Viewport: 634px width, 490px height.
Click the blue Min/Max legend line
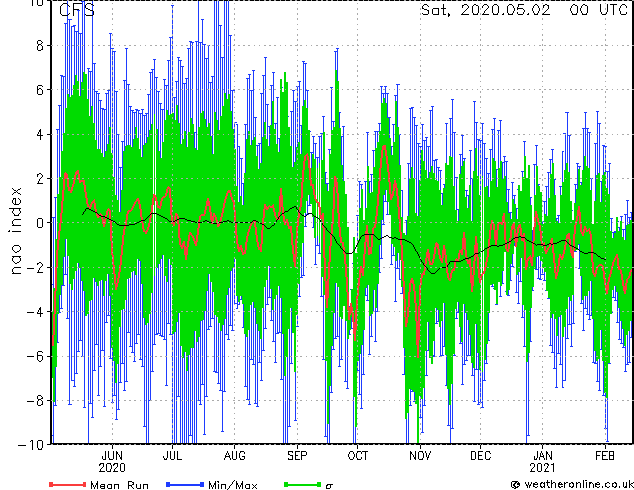[x=185, y=484]
